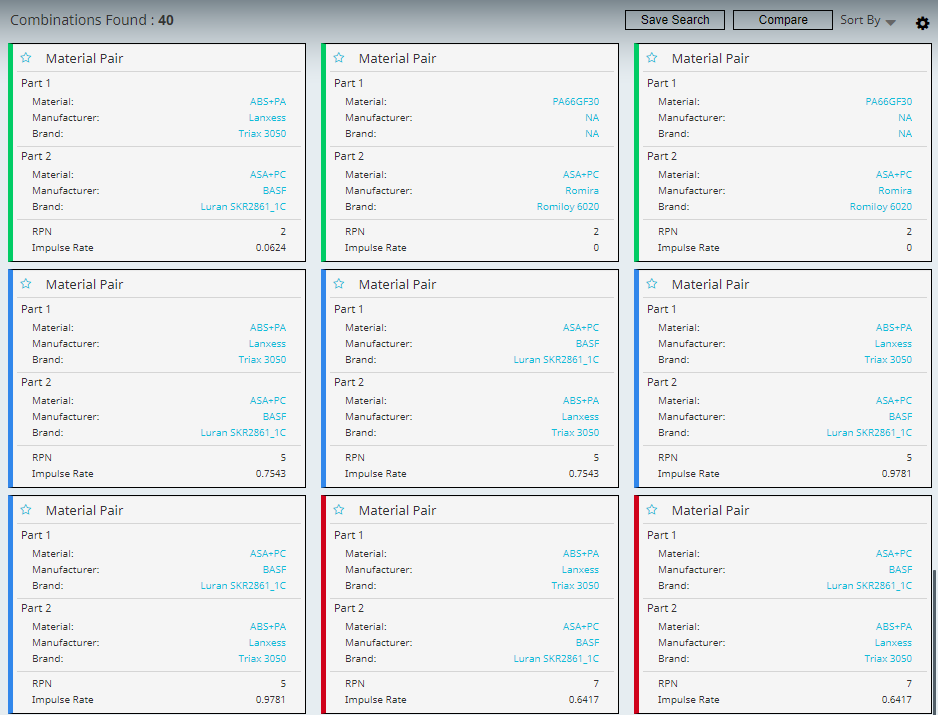The width and height of the screenshot is (938, 715).
Task: Select the impulse rate value 0.0624
Action: coord(271,248)
